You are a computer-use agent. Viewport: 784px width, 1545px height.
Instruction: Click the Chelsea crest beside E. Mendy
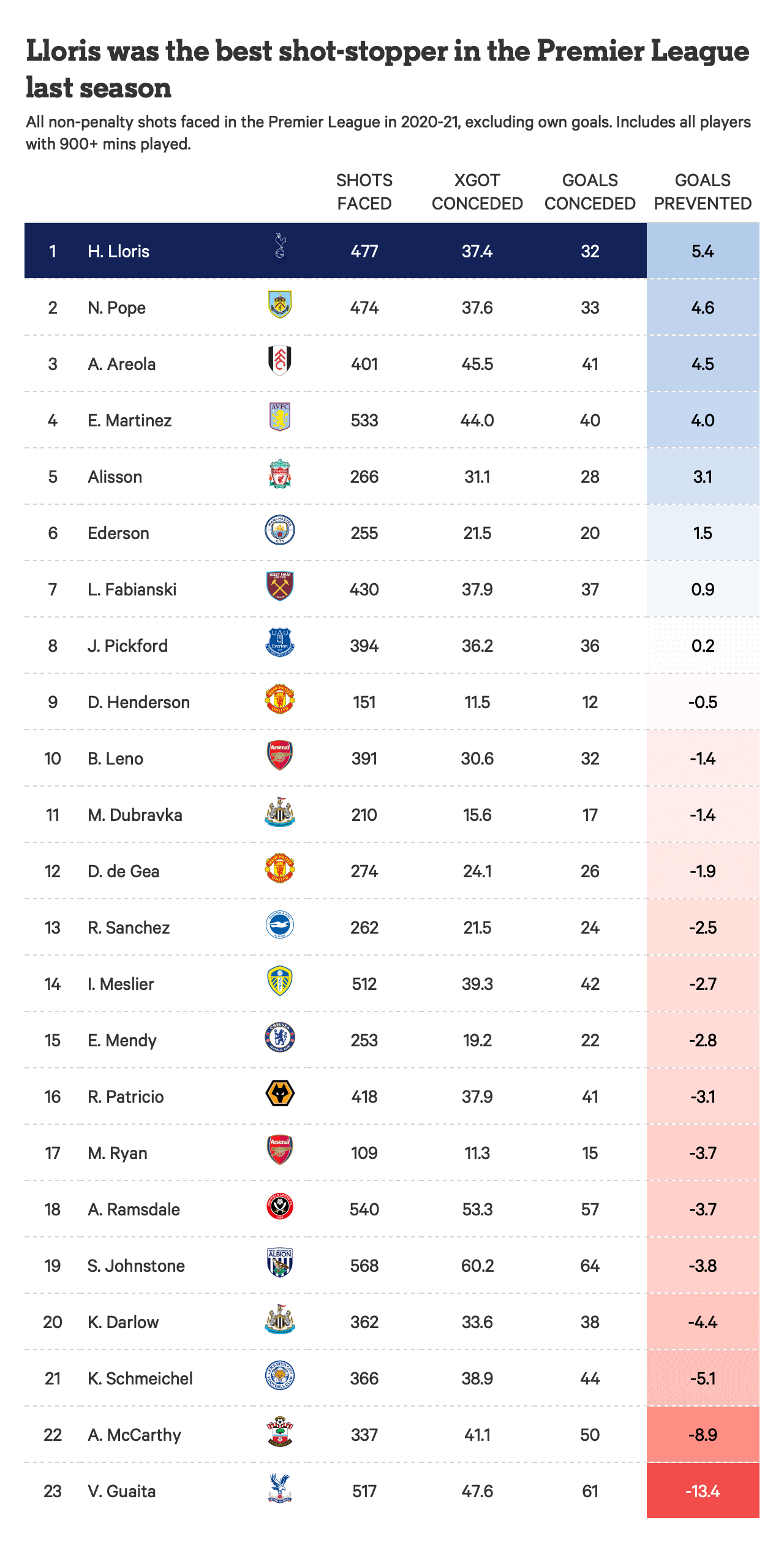[x=280, y=1038]
